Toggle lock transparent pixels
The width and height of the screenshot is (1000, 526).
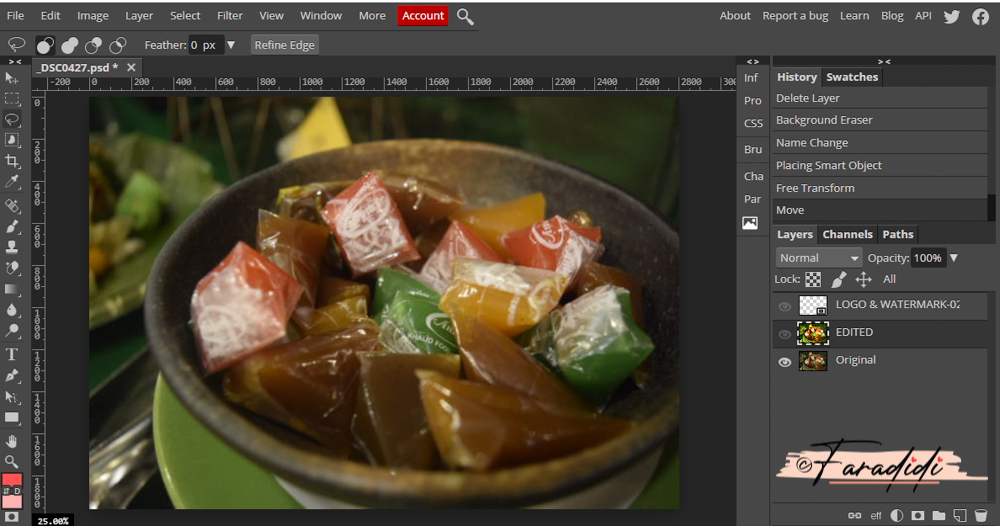coord(813,279)
